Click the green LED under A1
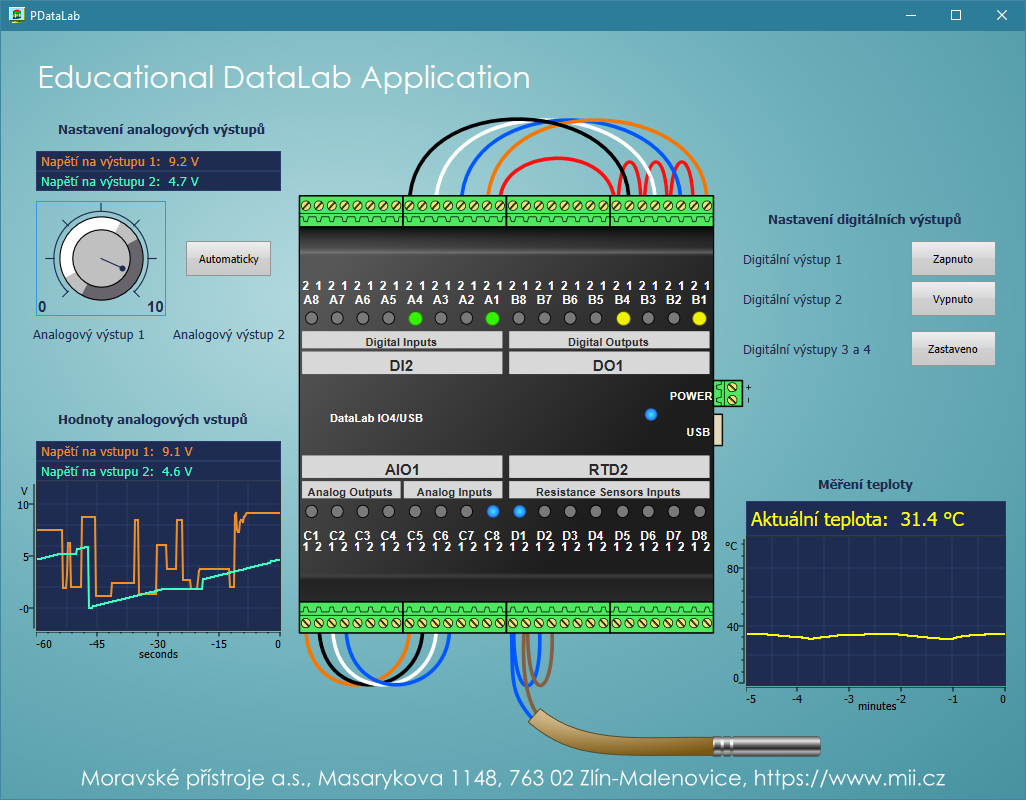Image resolution: width=1026 pixels, height=800 pixels. (492, 319)
